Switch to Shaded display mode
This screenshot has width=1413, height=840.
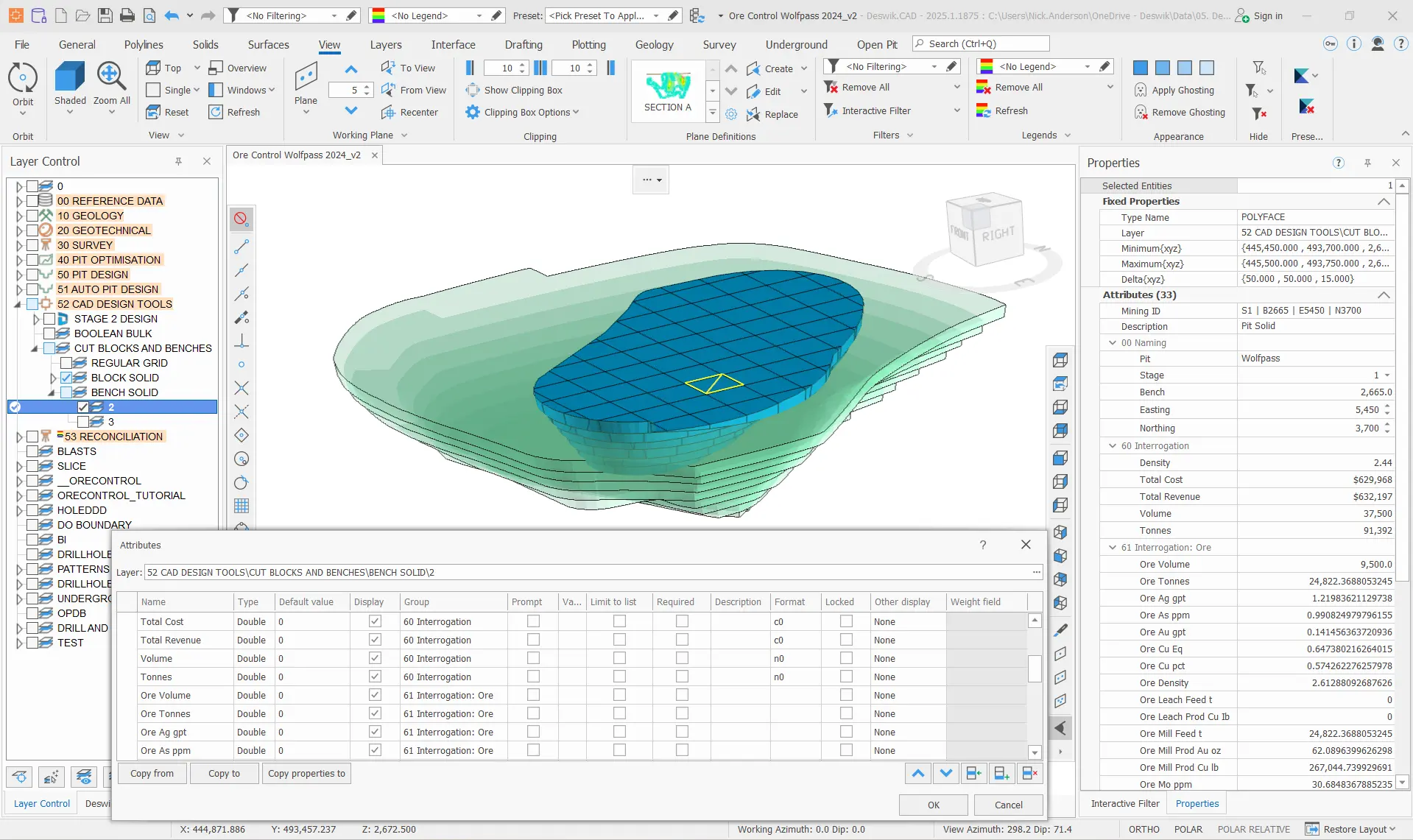coord(70,85)
